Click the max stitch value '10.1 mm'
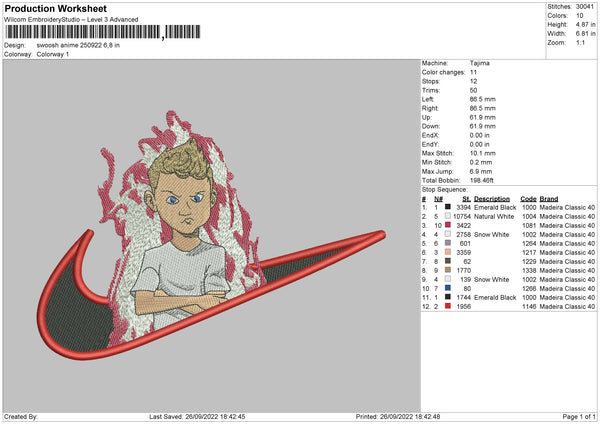 click(483, 153)
